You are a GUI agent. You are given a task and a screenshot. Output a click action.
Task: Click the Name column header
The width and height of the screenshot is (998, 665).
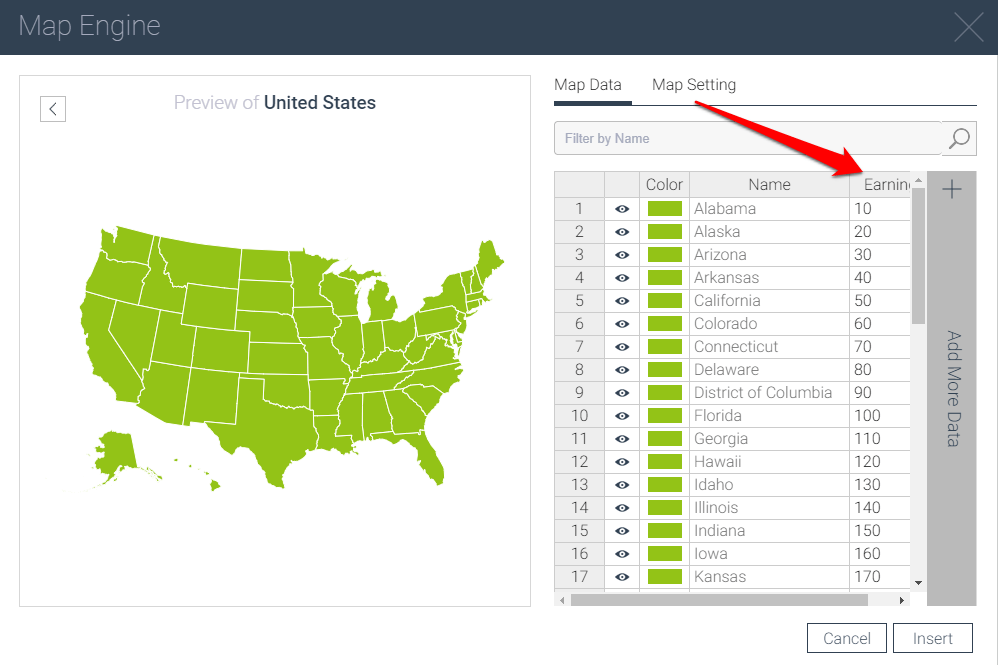coord(769,184)
